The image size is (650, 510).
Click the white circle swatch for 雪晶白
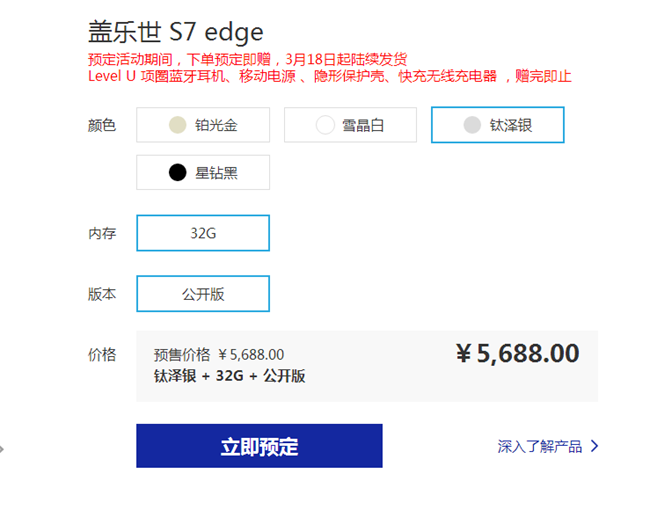point(325,125)
